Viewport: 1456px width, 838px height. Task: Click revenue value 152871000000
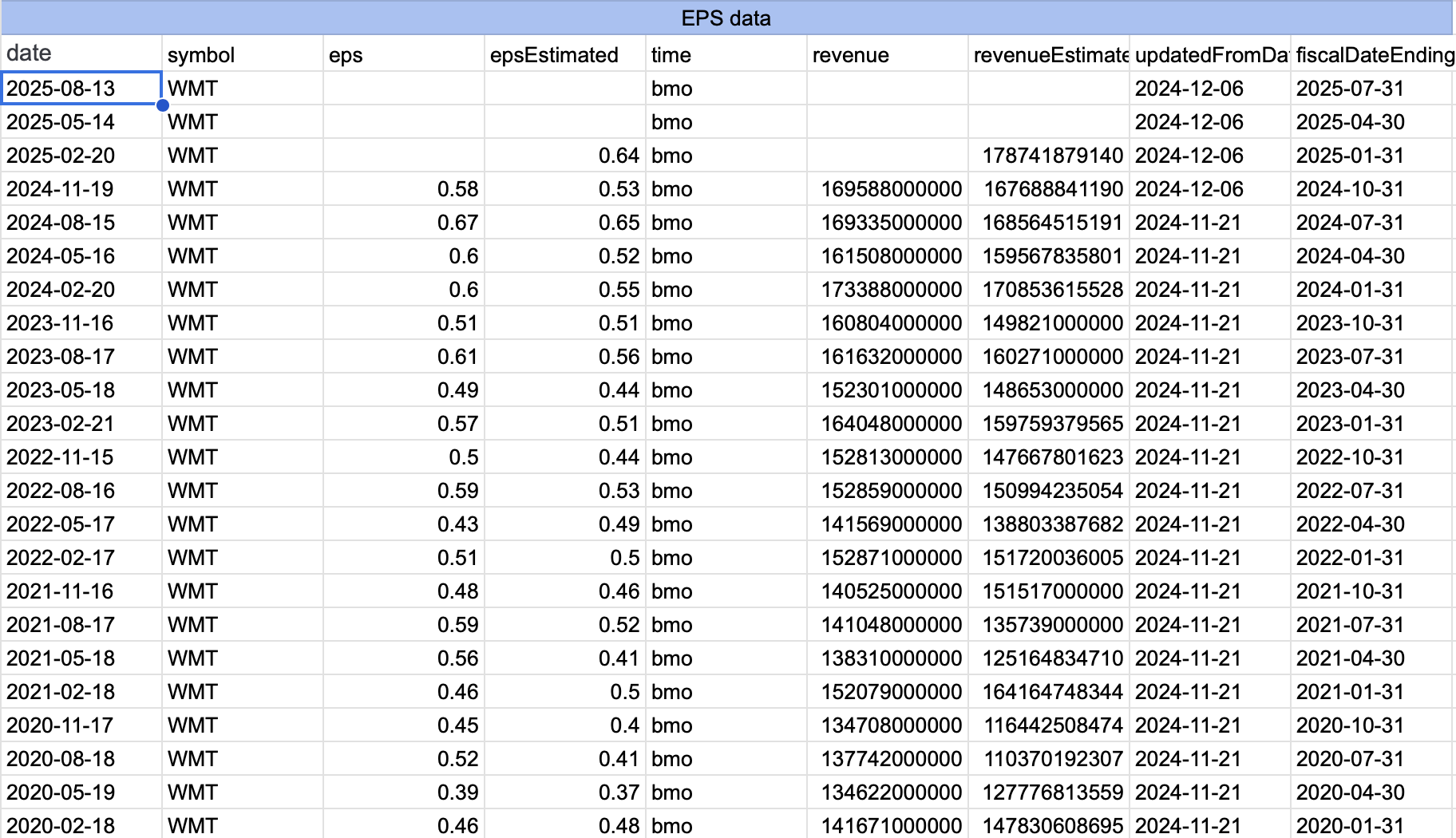pos(888,557)
